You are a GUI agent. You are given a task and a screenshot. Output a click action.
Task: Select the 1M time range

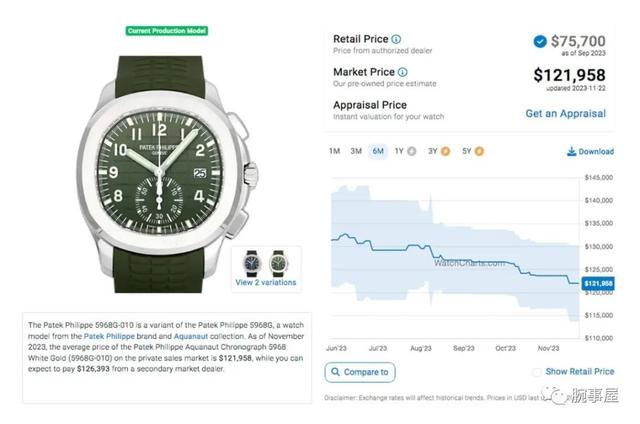pos(334,151)
